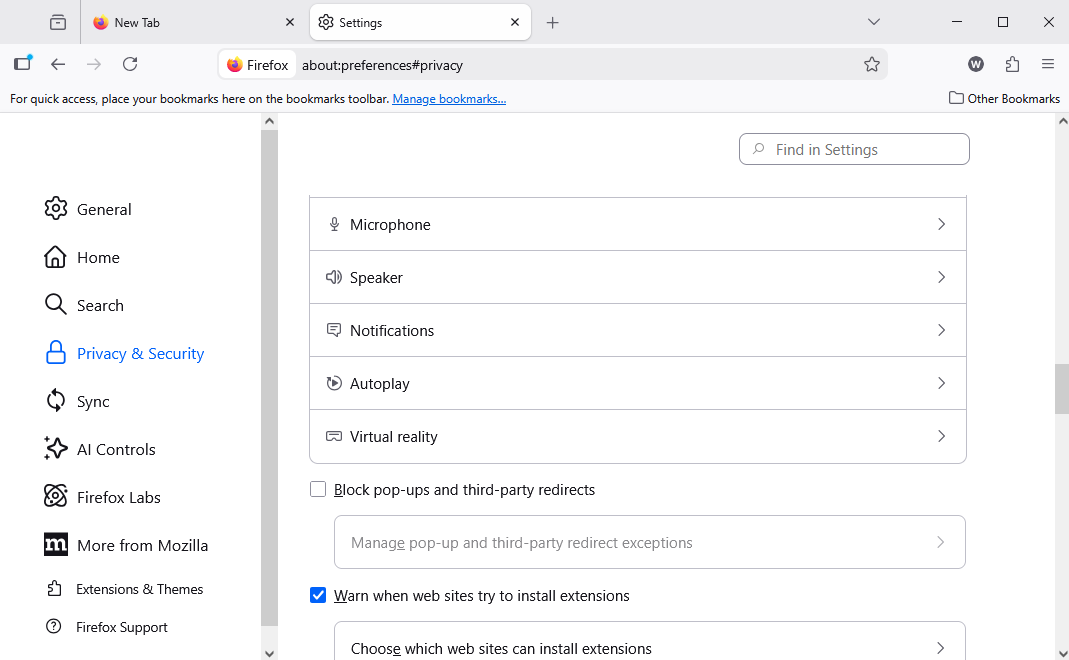The image size is (1069, 660).
Task: Enable Block pop-ups and third-party redirects
Action: coord(318,489)
